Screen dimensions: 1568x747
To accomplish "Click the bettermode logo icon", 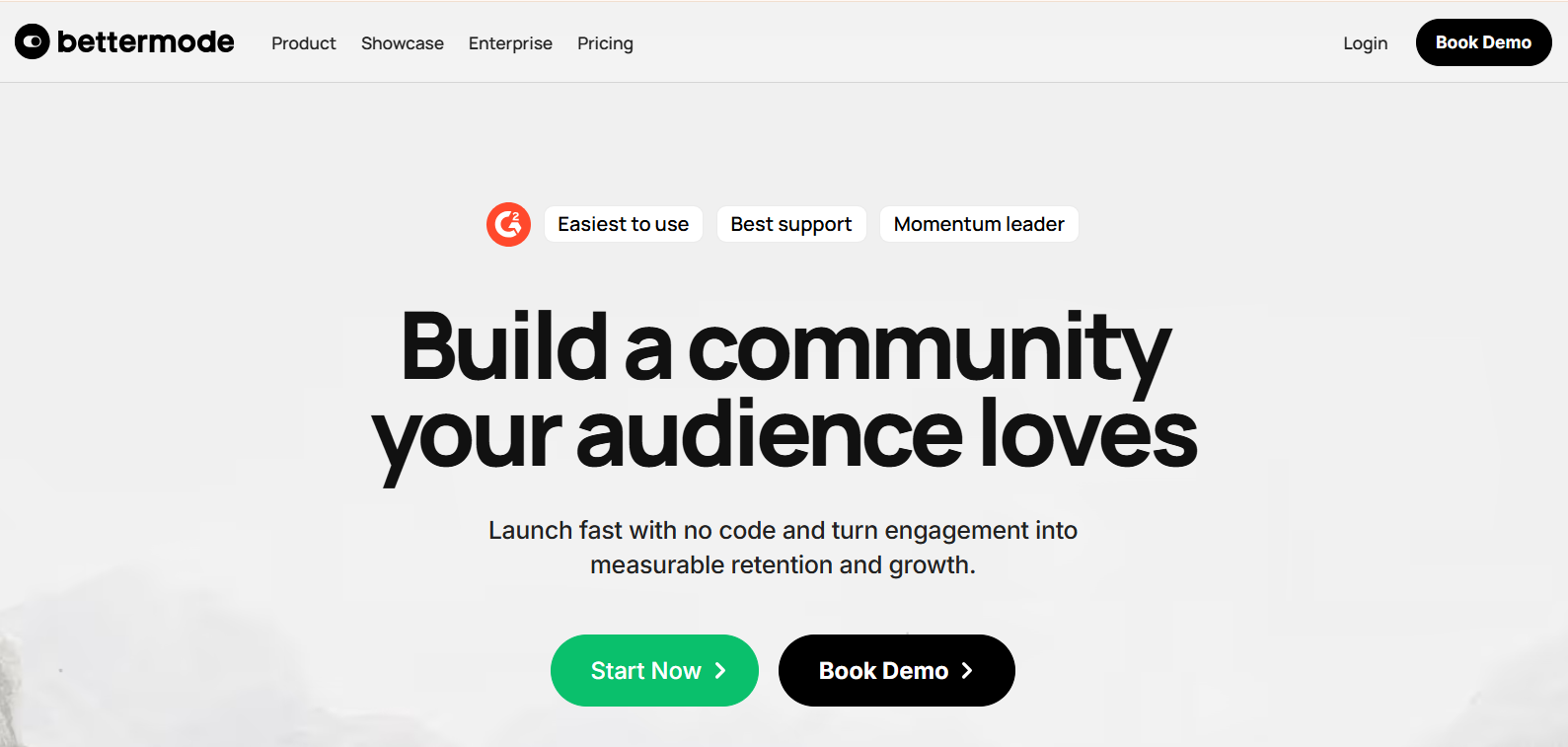I will (x=33, y=41).
